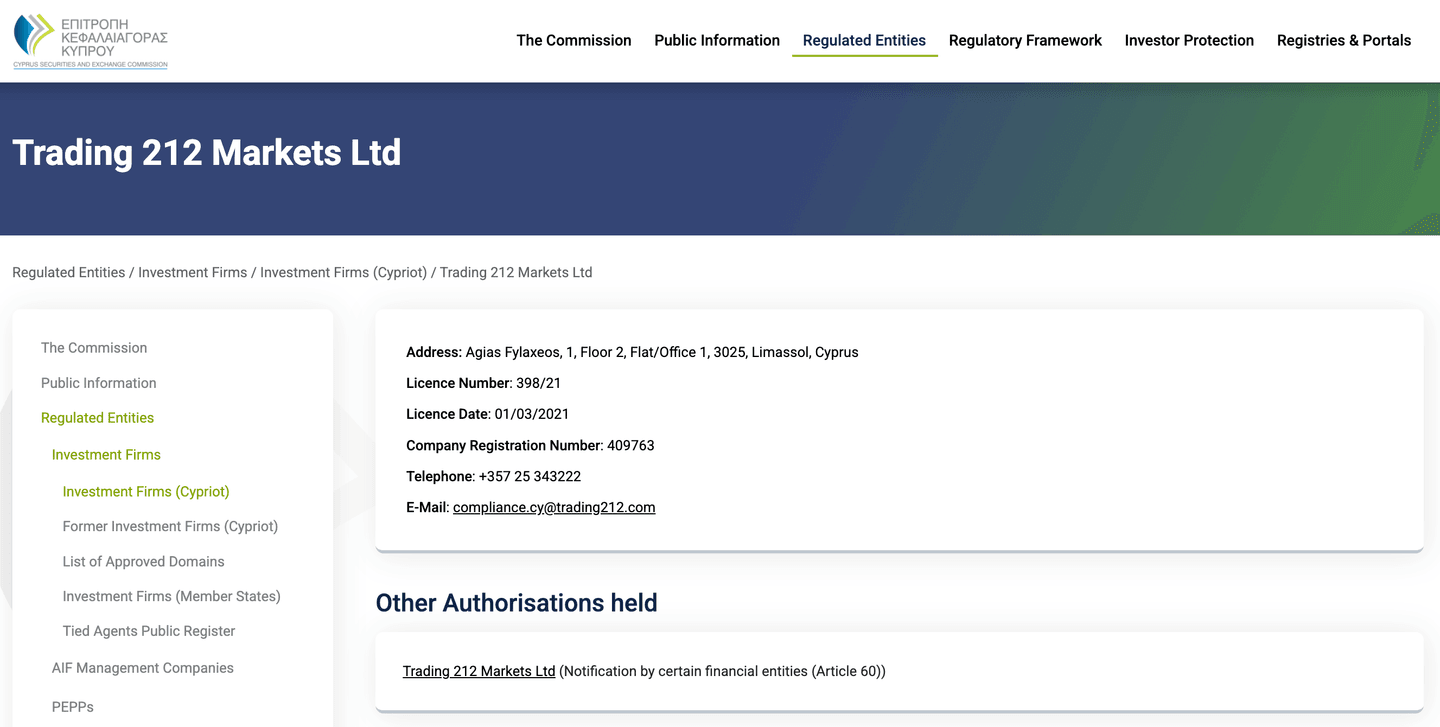Open List of Approved Domains
This screenshot has height=727, width=1440.
pyautogui.click(x=144, y=562)
